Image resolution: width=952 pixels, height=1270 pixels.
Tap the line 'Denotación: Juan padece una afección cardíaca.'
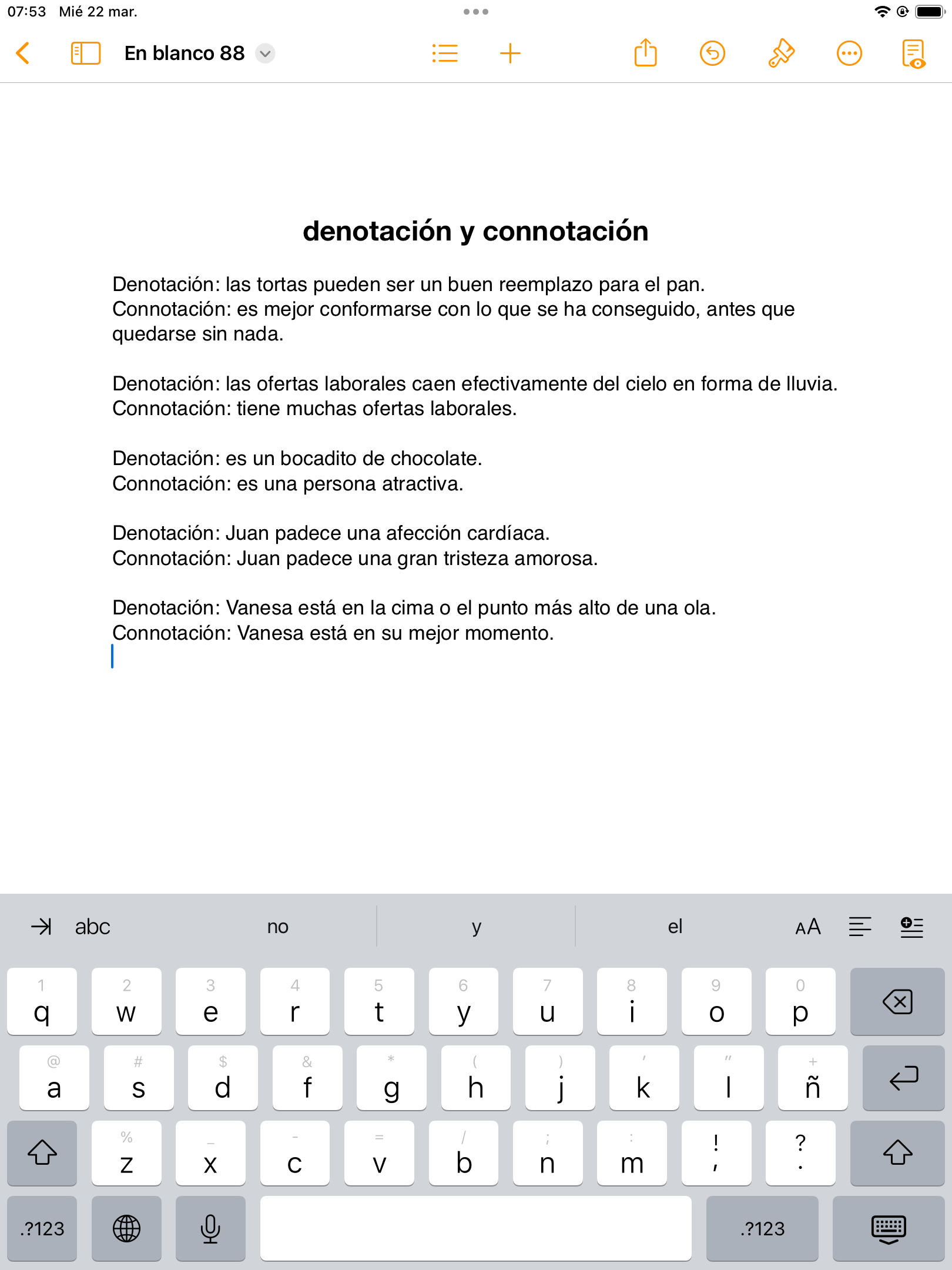point(331,533)
